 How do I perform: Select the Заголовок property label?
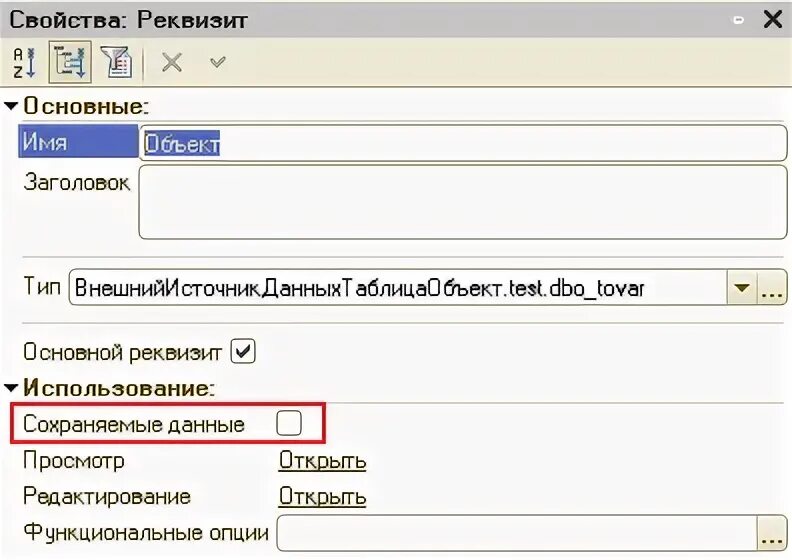pyautogui.click(x=77, y=182)
